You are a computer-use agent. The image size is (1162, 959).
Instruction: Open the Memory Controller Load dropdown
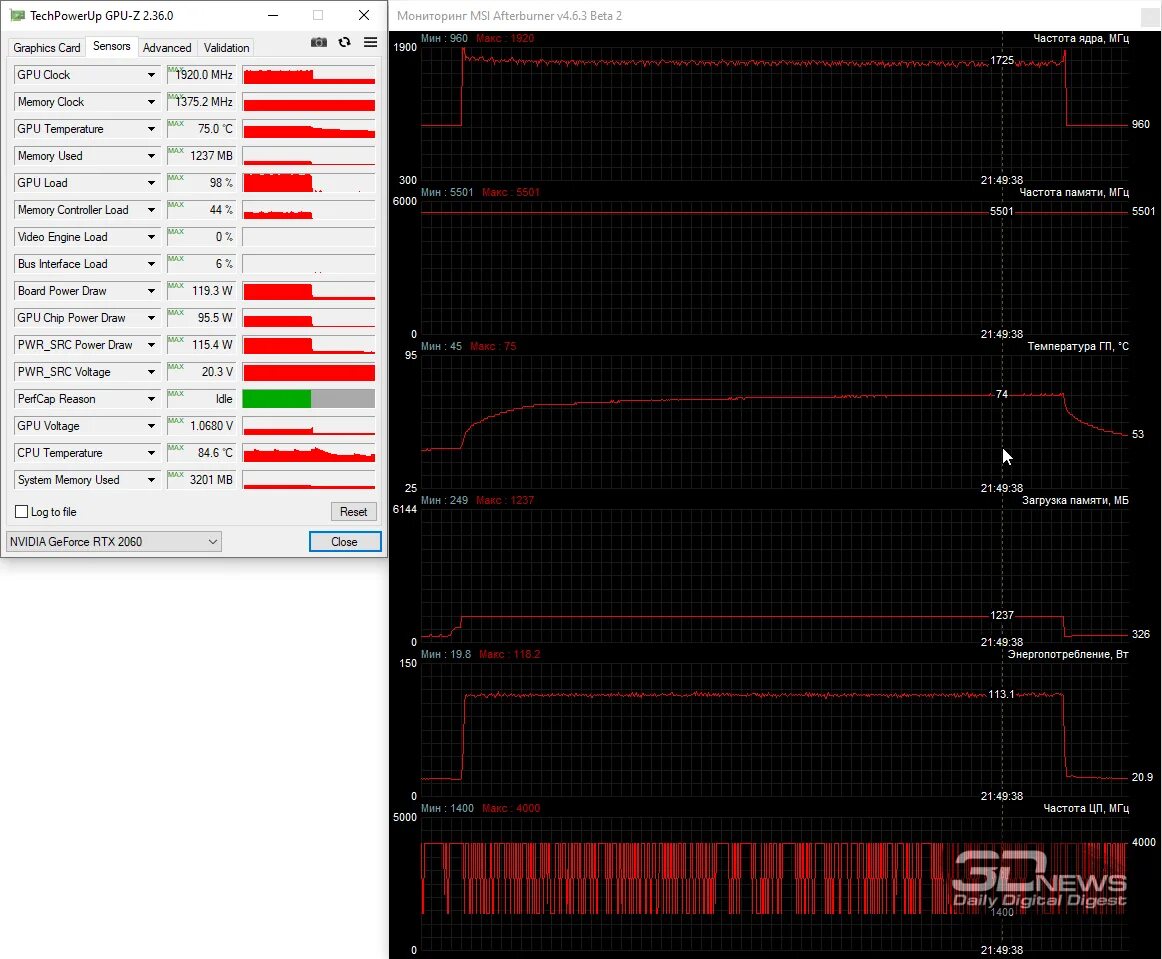[151, 210]
